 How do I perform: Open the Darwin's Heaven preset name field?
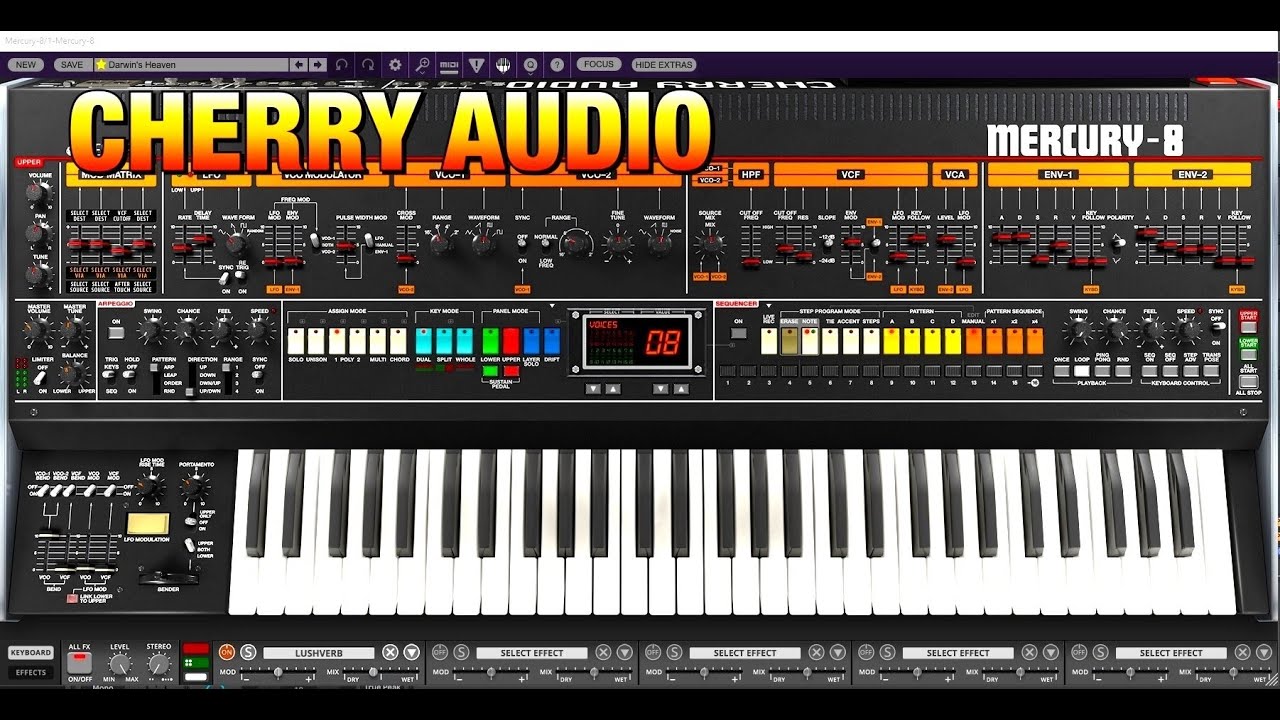click(190, 65)
